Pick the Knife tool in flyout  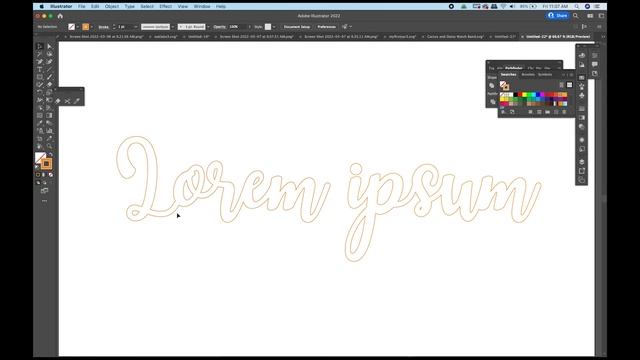(x=76, y=101)
